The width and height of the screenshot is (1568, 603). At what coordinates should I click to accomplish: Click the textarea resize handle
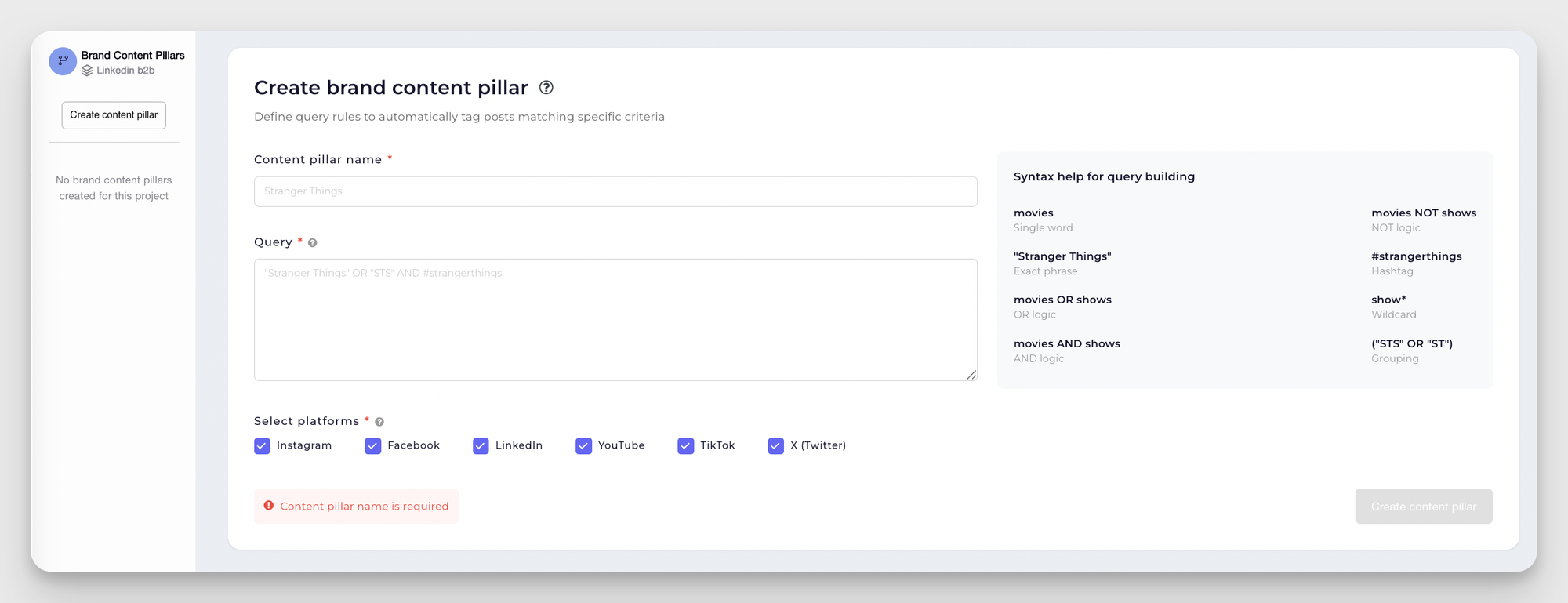click(972, 374)
